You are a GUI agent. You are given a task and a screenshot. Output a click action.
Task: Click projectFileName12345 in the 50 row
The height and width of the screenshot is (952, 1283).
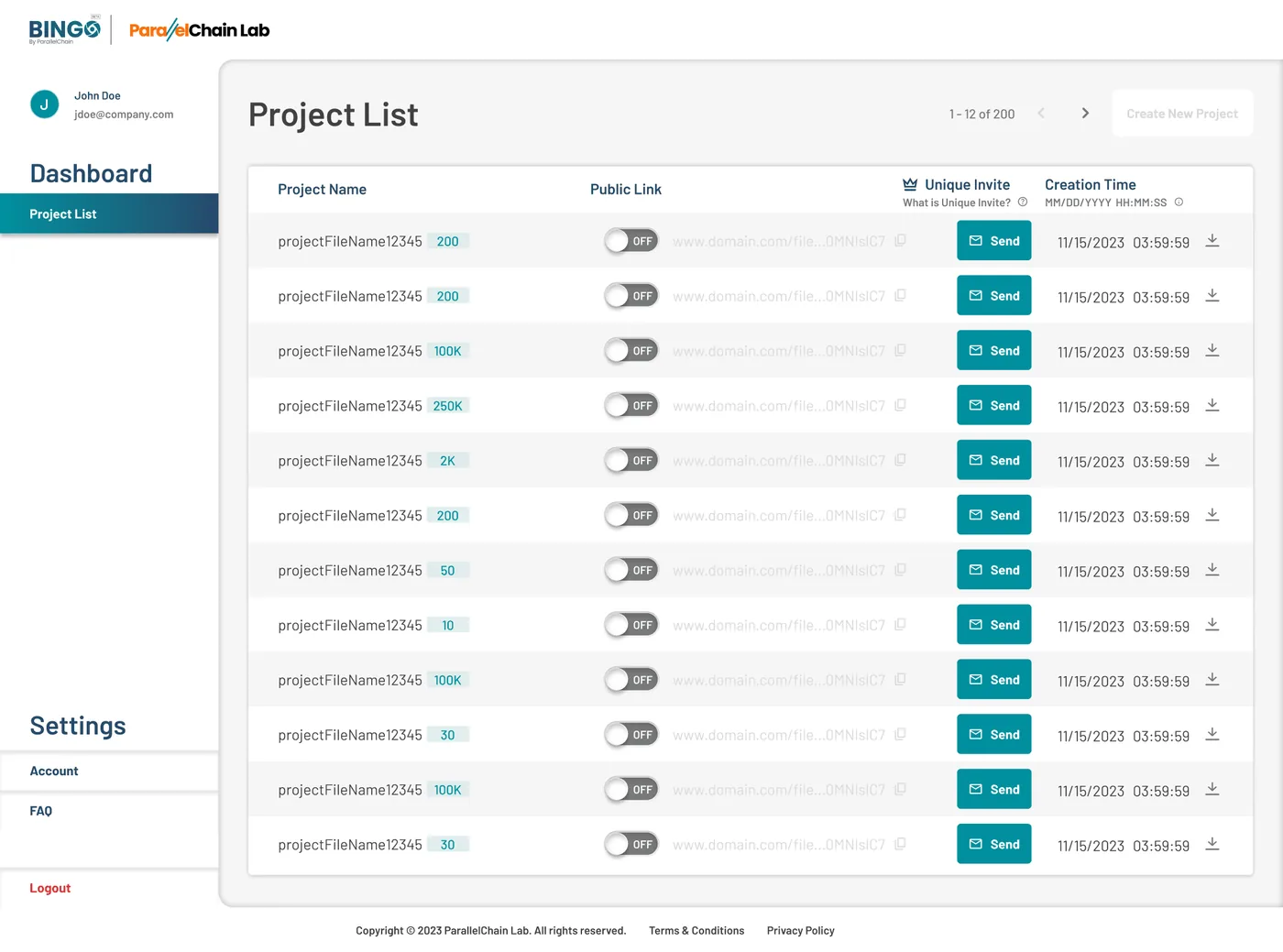coord(350,570)
